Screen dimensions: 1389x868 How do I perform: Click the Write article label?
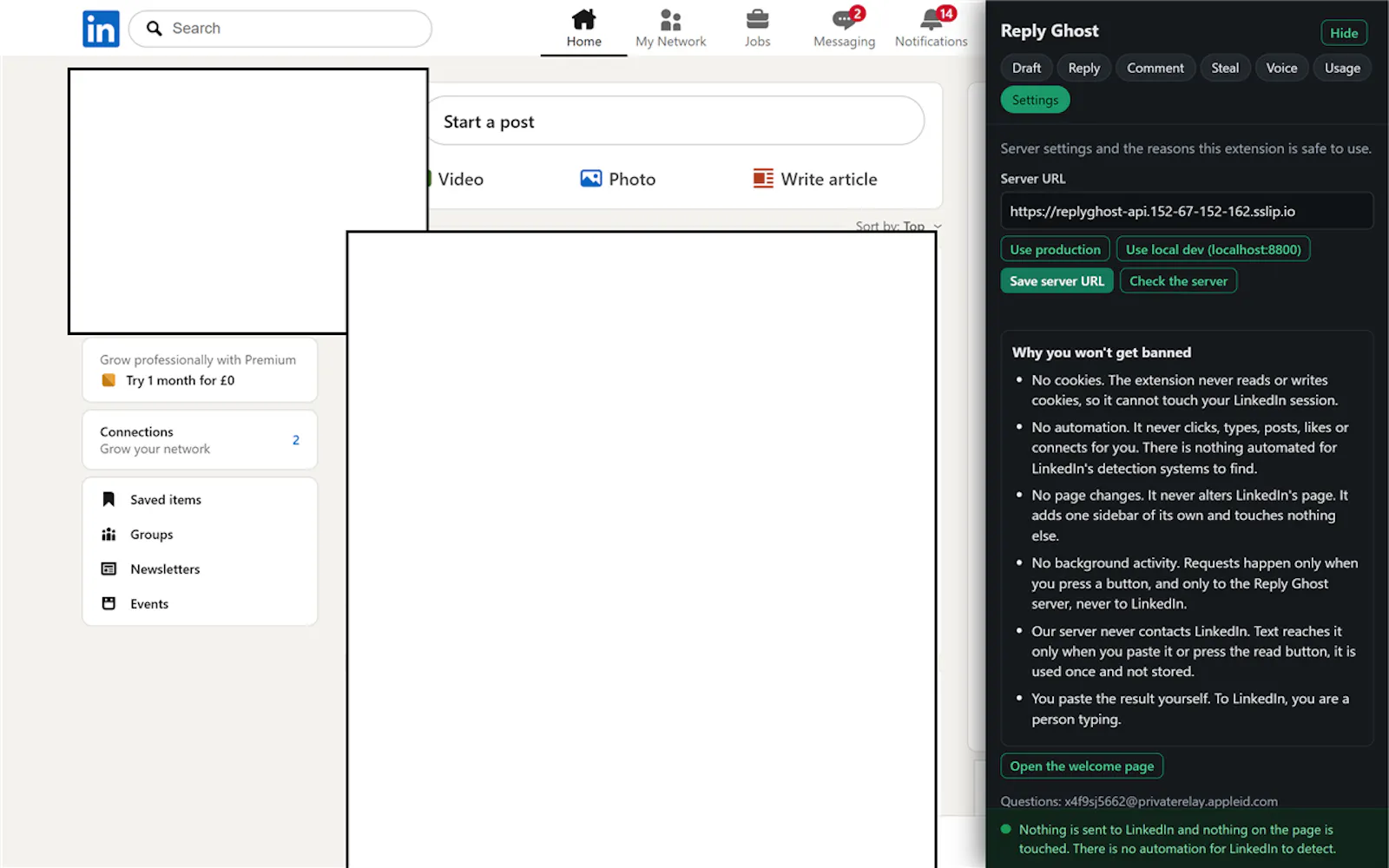click(x=829, y=179)
